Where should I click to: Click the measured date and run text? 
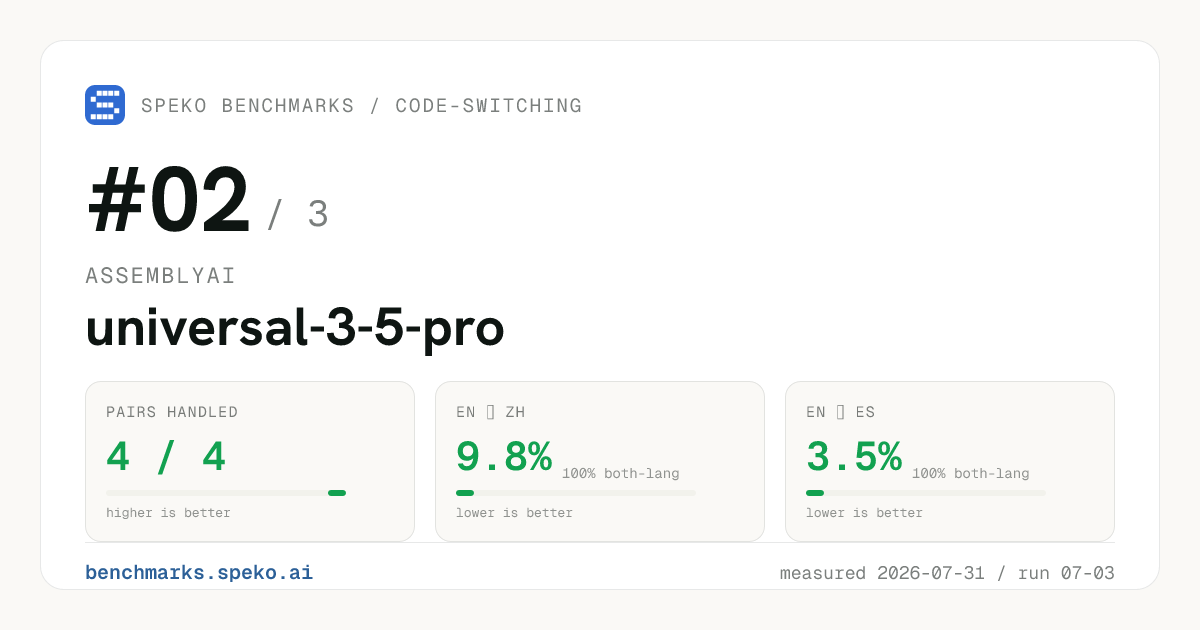(947, 574)
